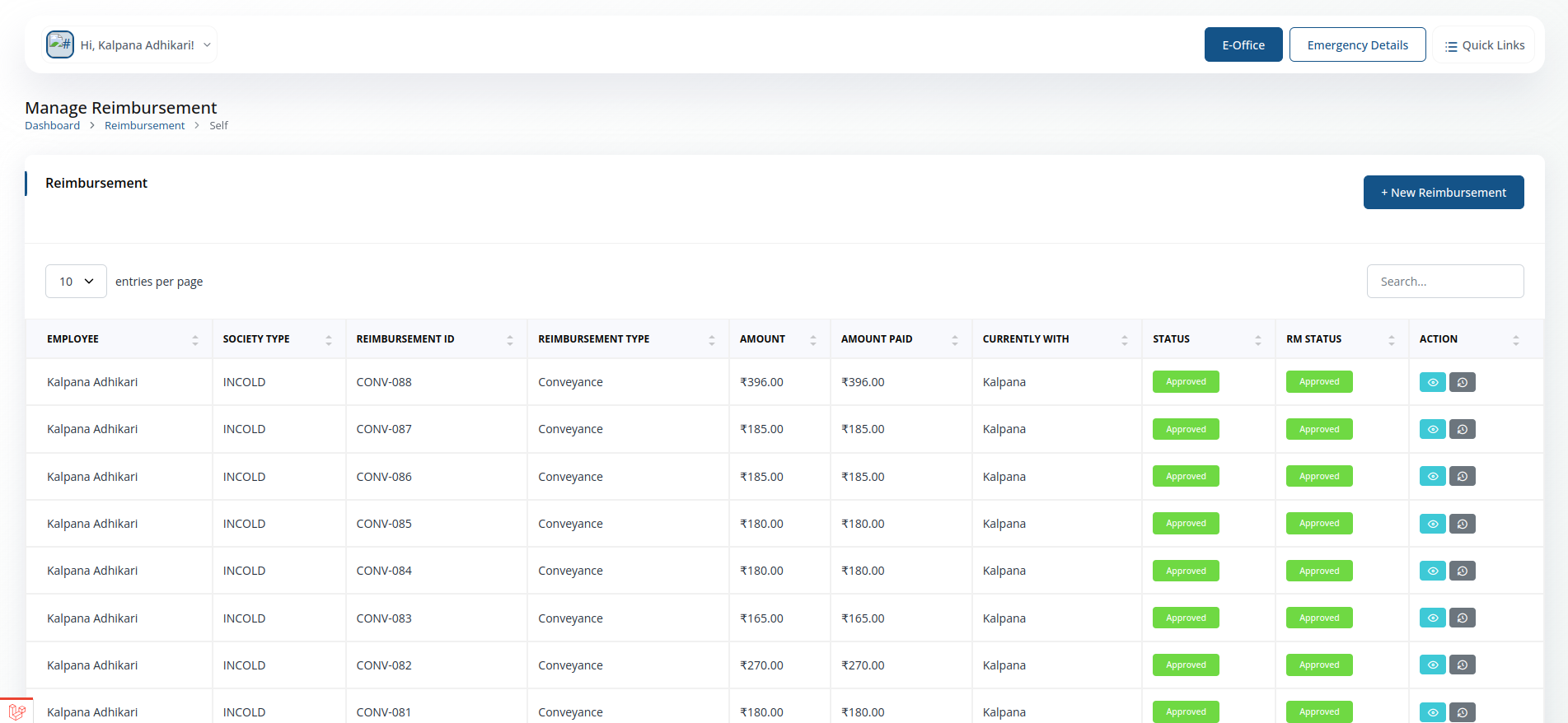View details of CONV-087 reimbursement
The height and width of the screenshot is (723, 1568).
click(x=1432, y=429)
